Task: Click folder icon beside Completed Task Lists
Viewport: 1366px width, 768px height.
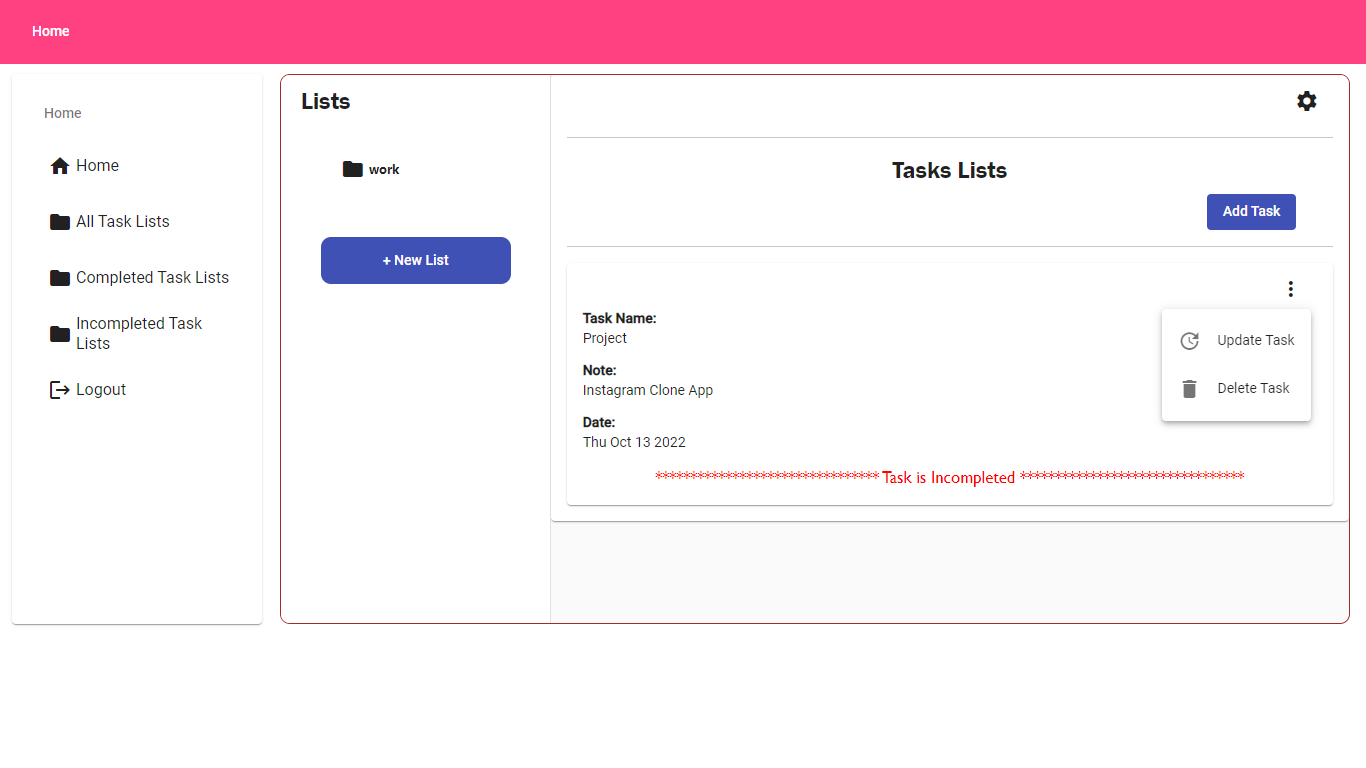Action: pyautogui.click(x=60, y=278)
